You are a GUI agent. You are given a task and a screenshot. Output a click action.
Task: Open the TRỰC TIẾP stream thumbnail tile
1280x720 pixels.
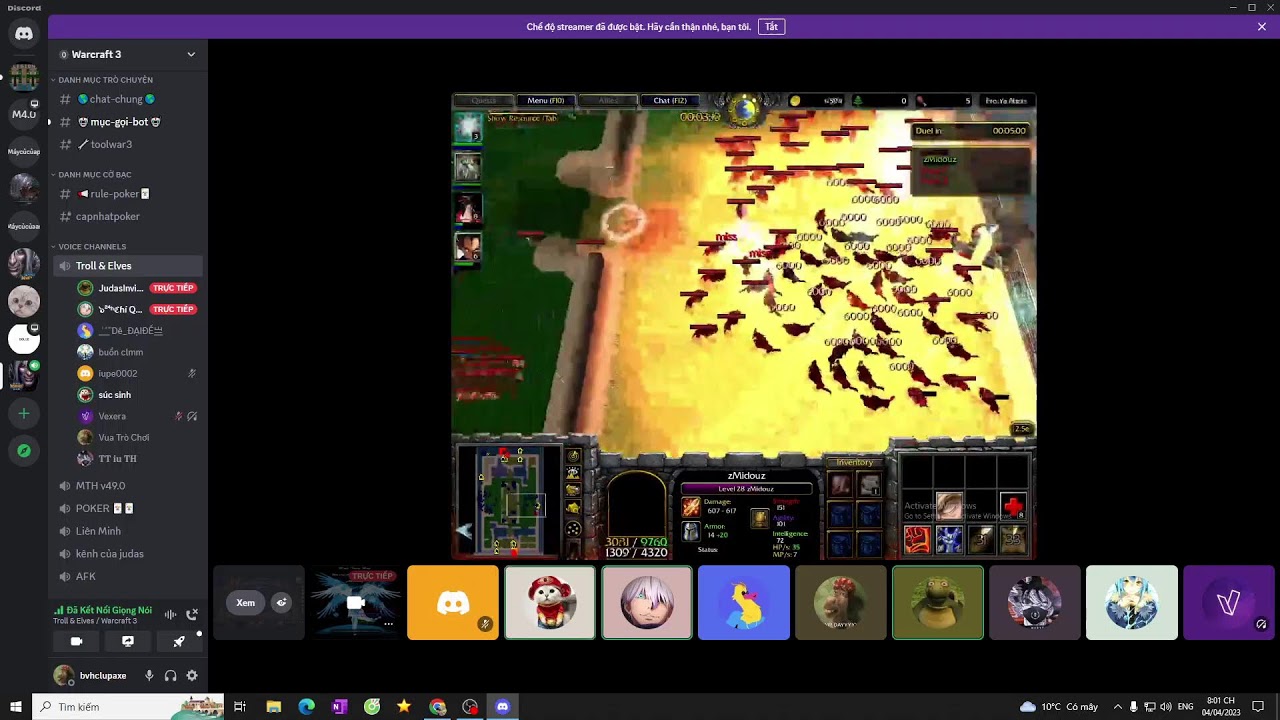tap(355, 603)
